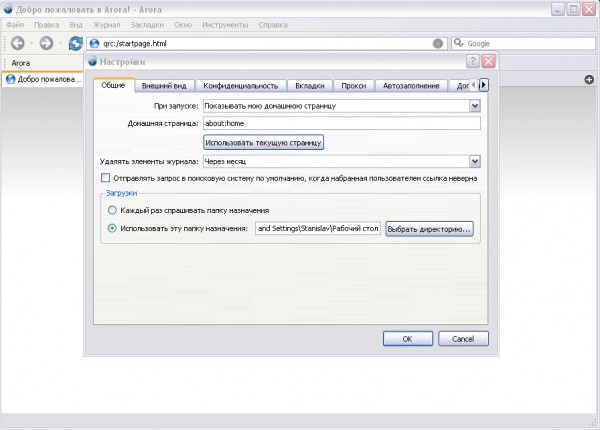The height and width of the screenshot is (430, 600).
Task: Switch to the Вкладки tab
Action: point(310,86)
